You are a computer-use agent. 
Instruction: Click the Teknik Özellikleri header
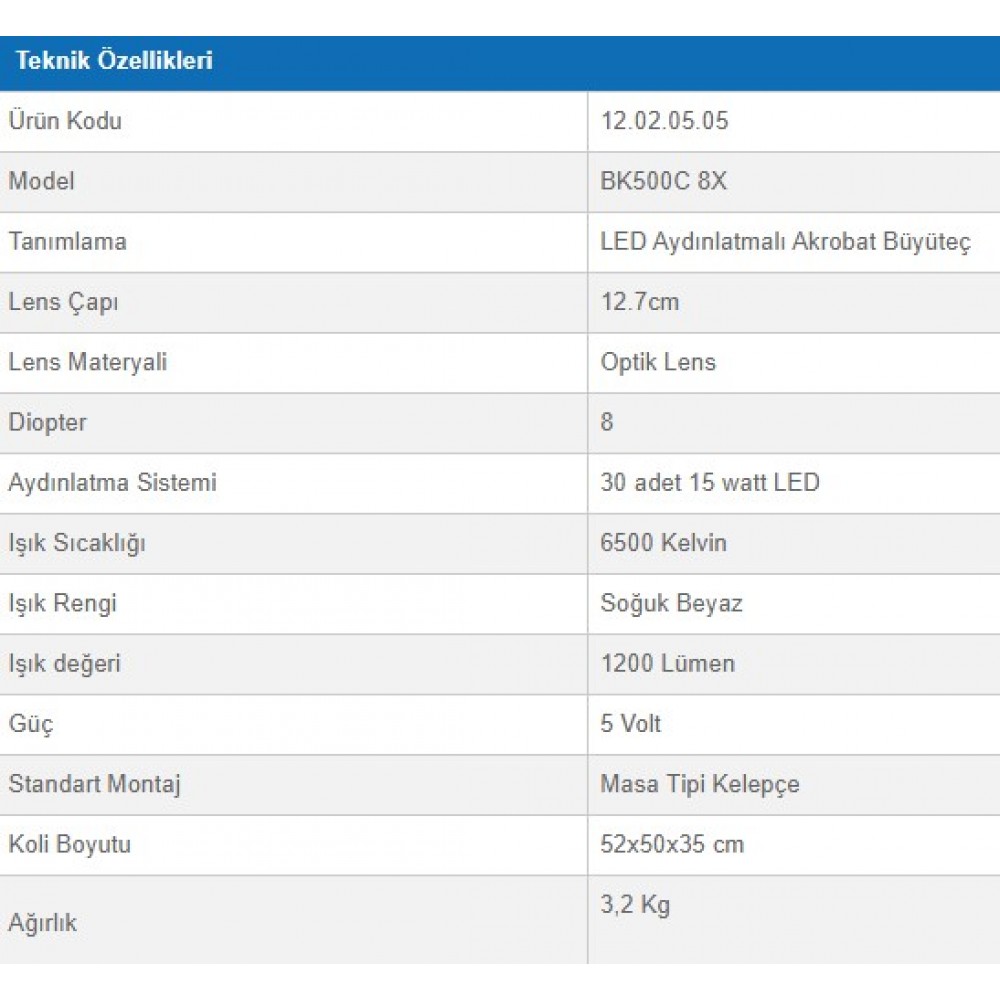point(114,61)
